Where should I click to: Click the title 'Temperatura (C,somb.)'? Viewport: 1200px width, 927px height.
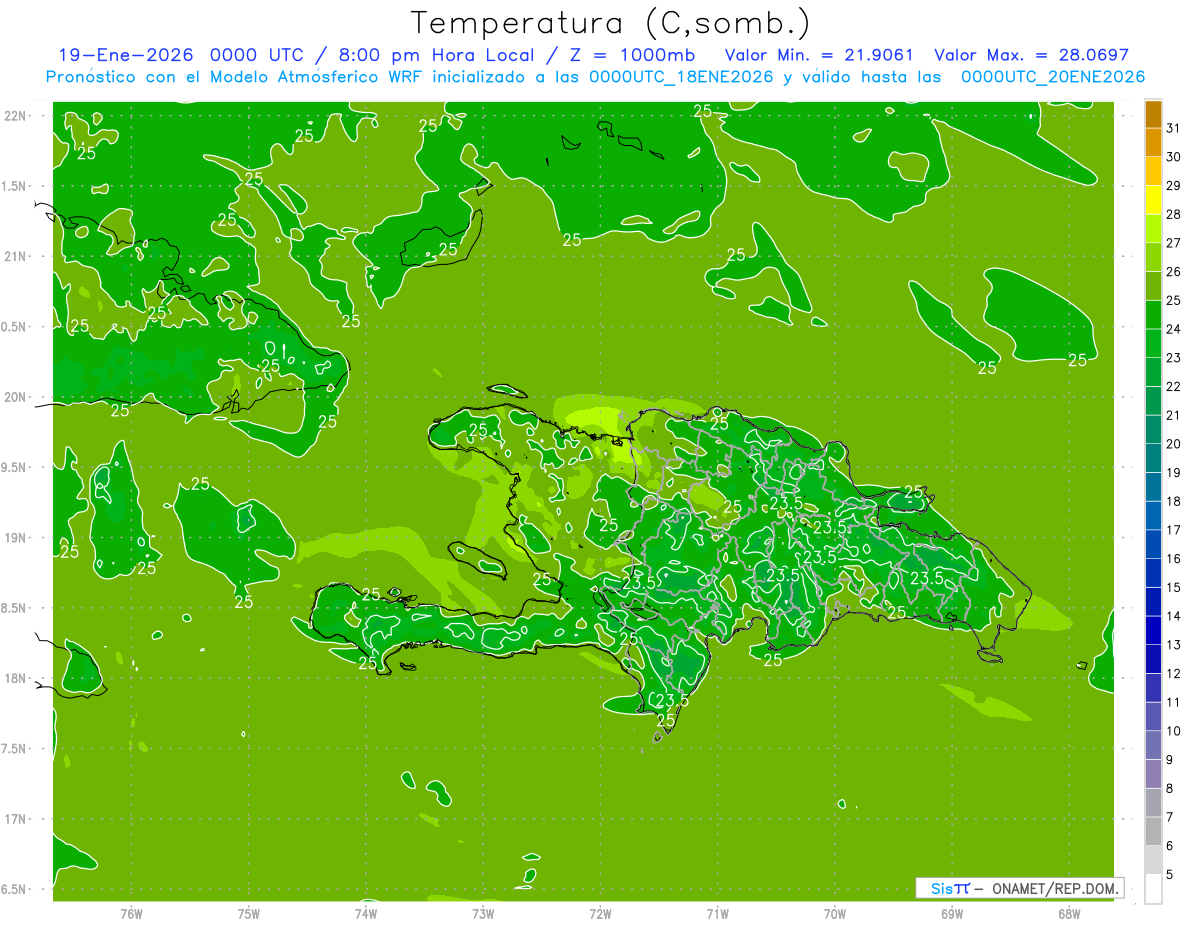click(610, 23)
